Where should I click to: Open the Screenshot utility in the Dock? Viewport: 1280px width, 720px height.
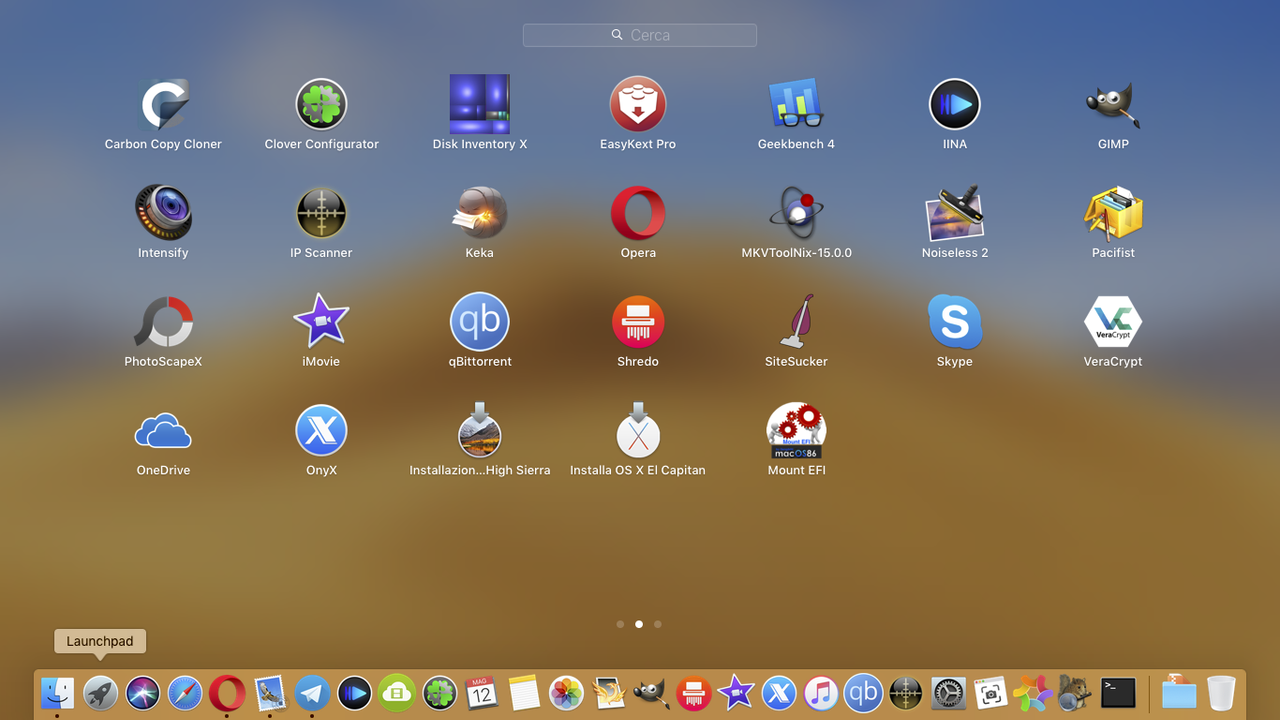pyautogui.click(x=990, y=692)
